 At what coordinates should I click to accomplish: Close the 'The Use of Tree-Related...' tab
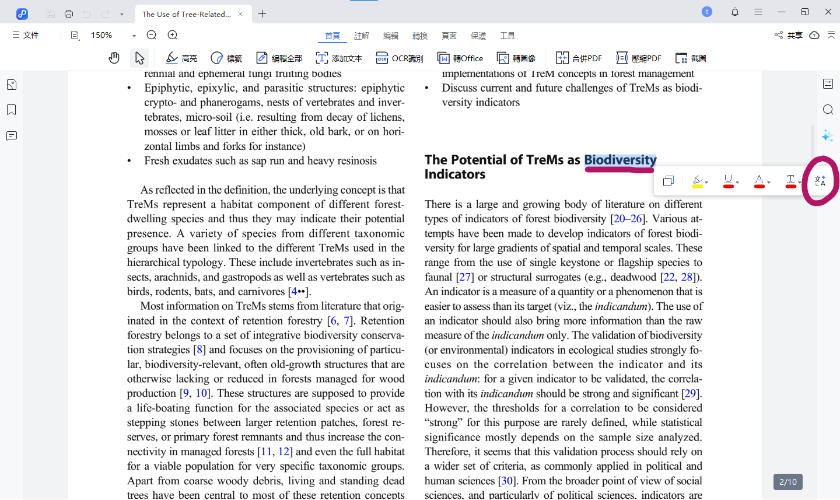click(240, 14)
